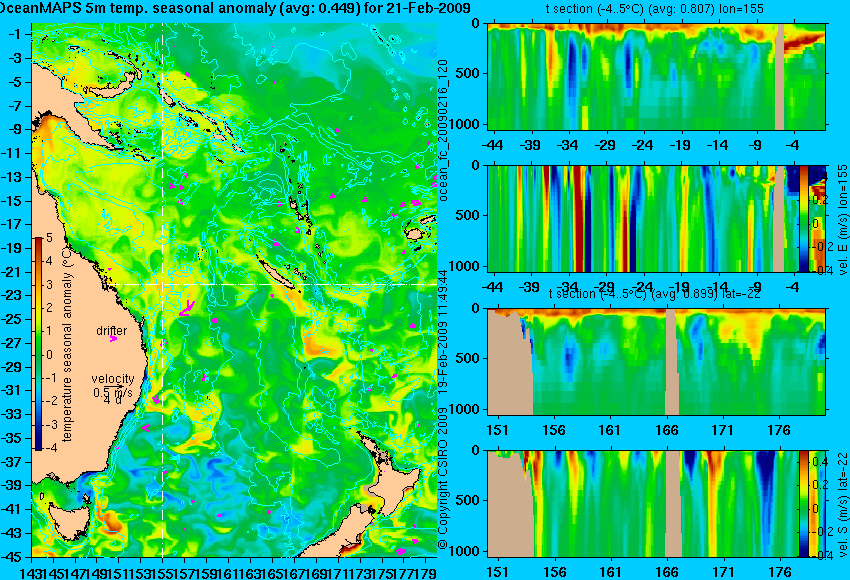Click the '0' tick on temperature color bar
850x580 pixels.
coord(49,355)
